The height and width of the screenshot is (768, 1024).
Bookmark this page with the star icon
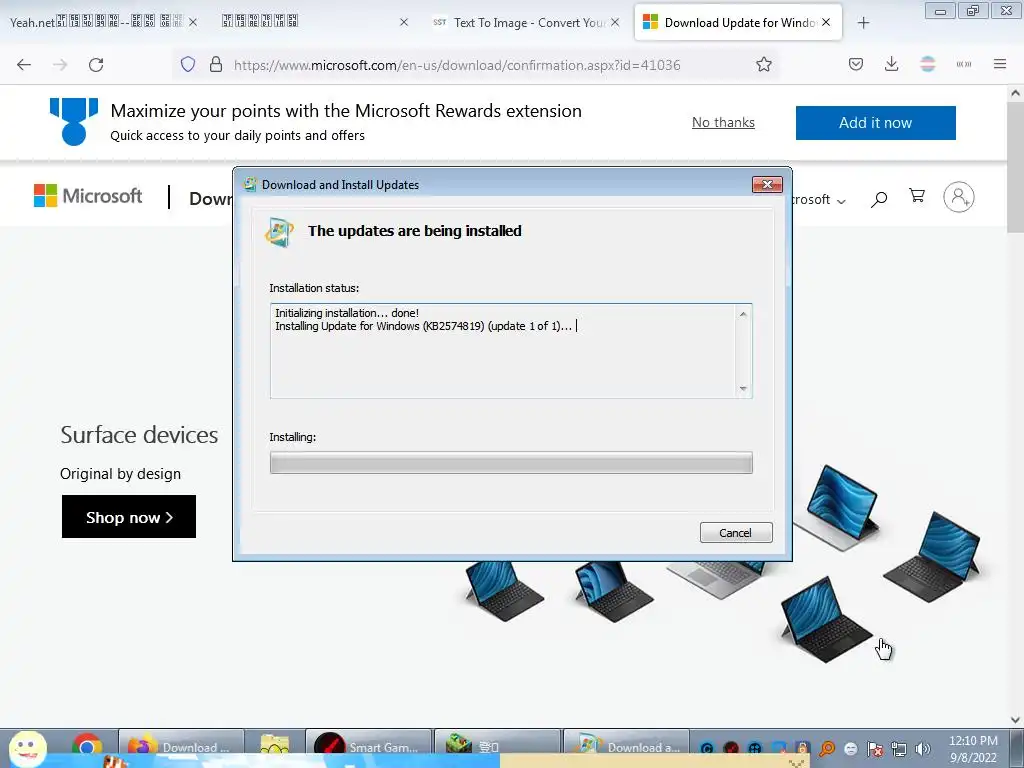pos(763,65)
